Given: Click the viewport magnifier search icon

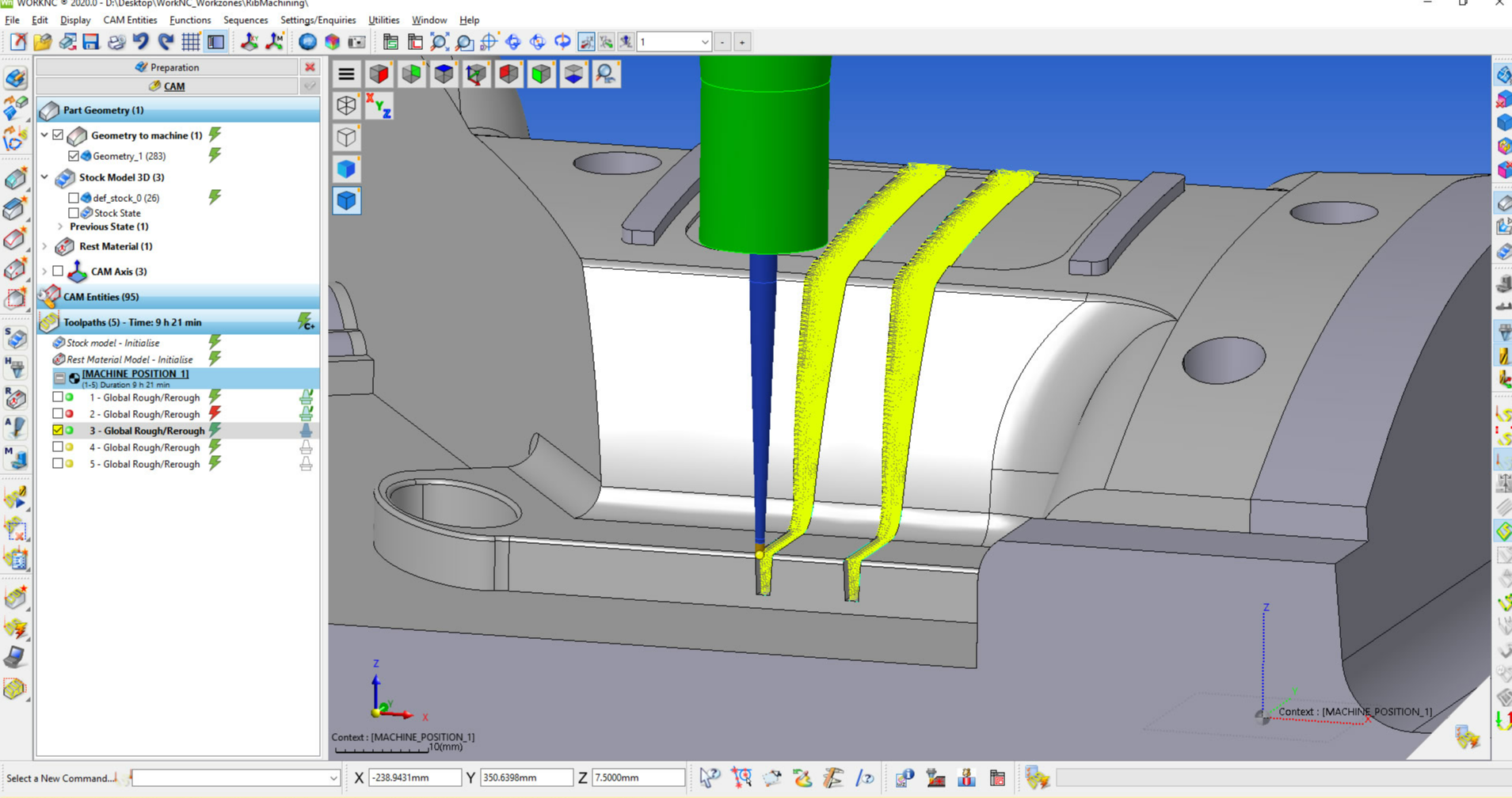Looking at the screenshot, I should point(606,74).
